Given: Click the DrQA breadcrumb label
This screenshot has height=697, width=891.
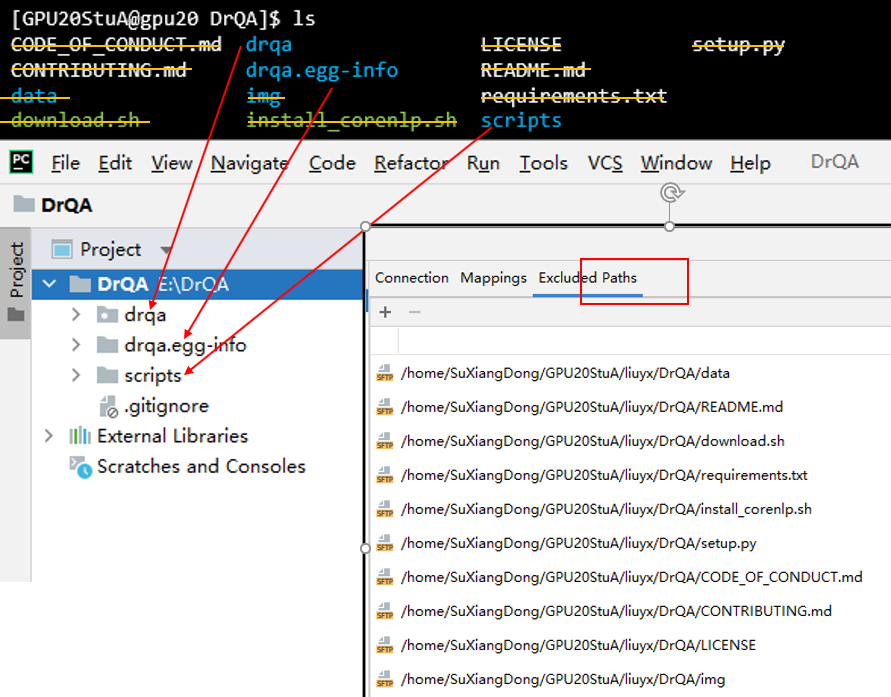Looking at the screenshot, I should (x=66, y=205).
